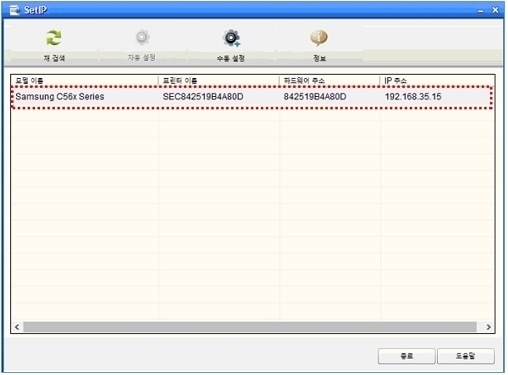Click the horizontal scrollbar track thumb

[250, 327]
